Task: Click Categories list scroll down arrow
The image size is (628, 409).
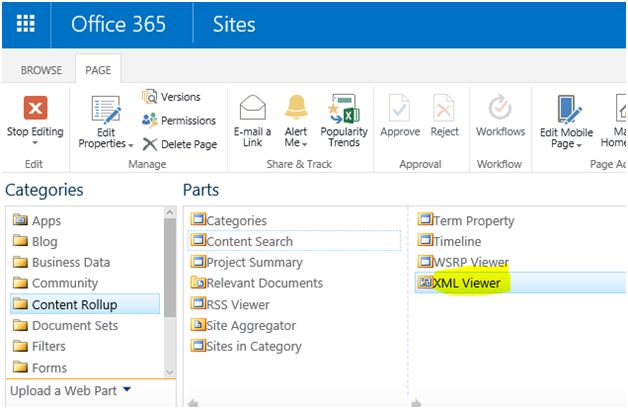Action: 170,372
